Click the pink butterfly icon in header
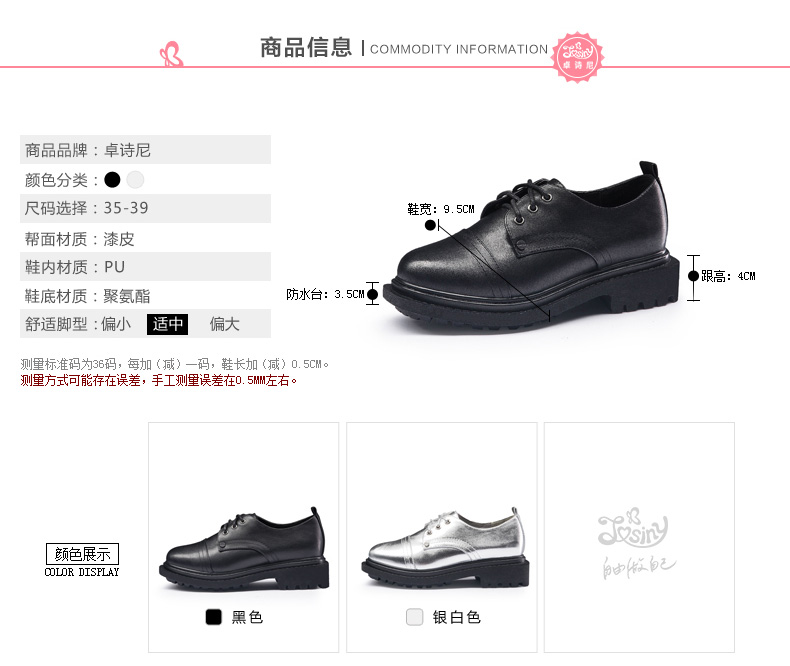790x666 pixels. (x=171, y=54)
